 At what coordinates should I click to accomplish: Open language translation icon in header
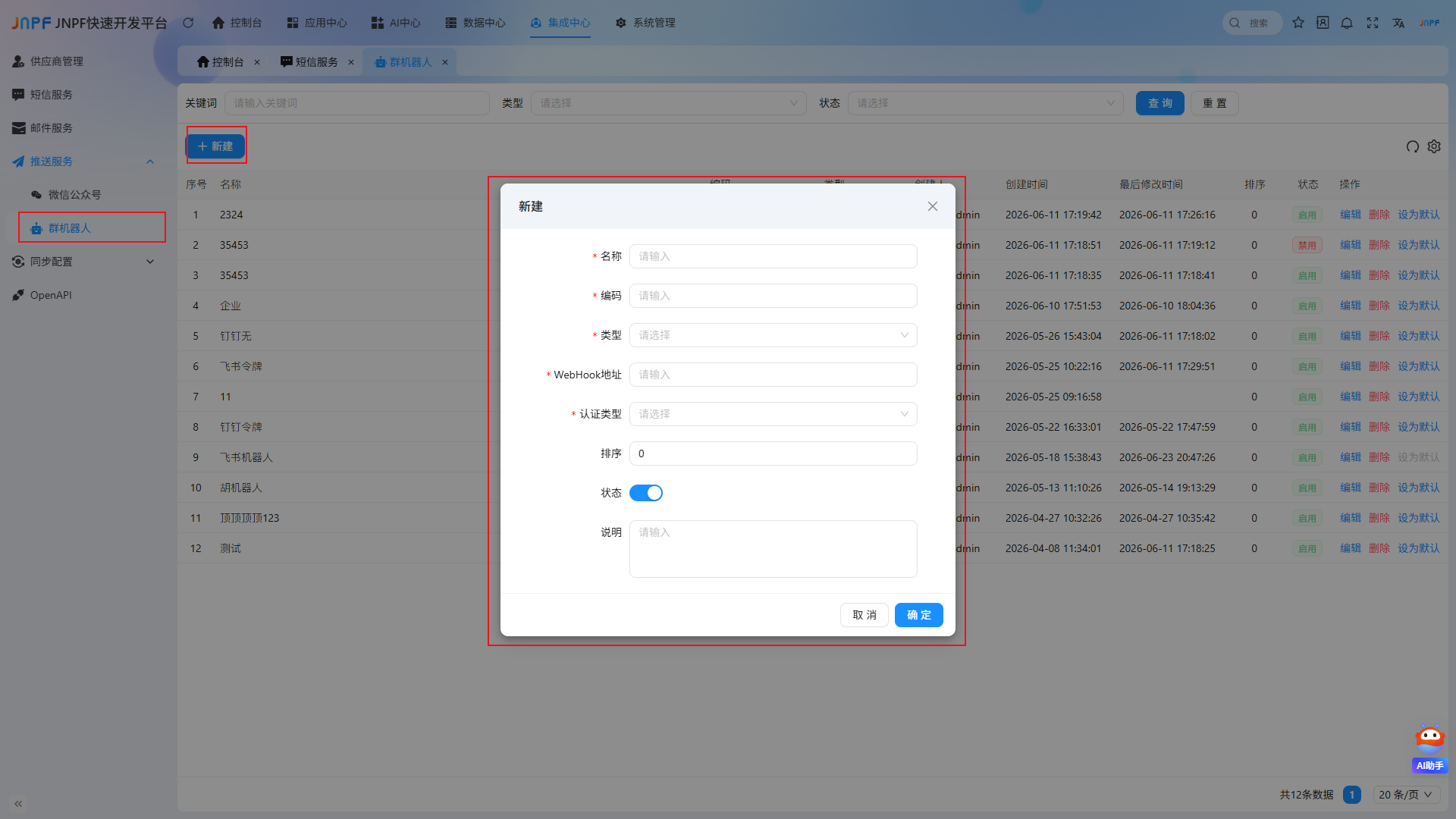point(1398,23)
